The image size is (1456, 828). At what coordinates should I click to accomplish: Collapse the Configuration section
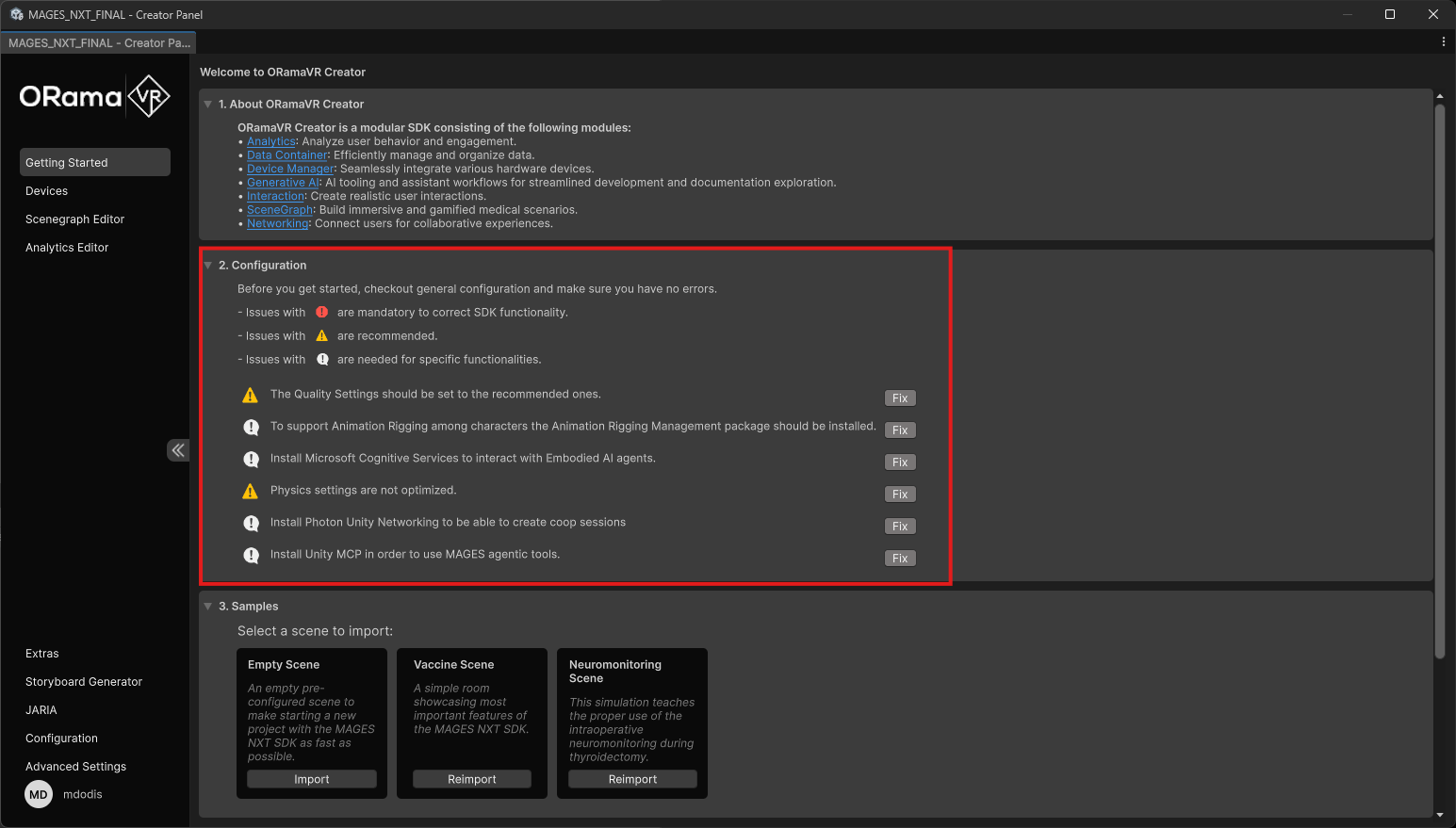[x=208, y=266]
